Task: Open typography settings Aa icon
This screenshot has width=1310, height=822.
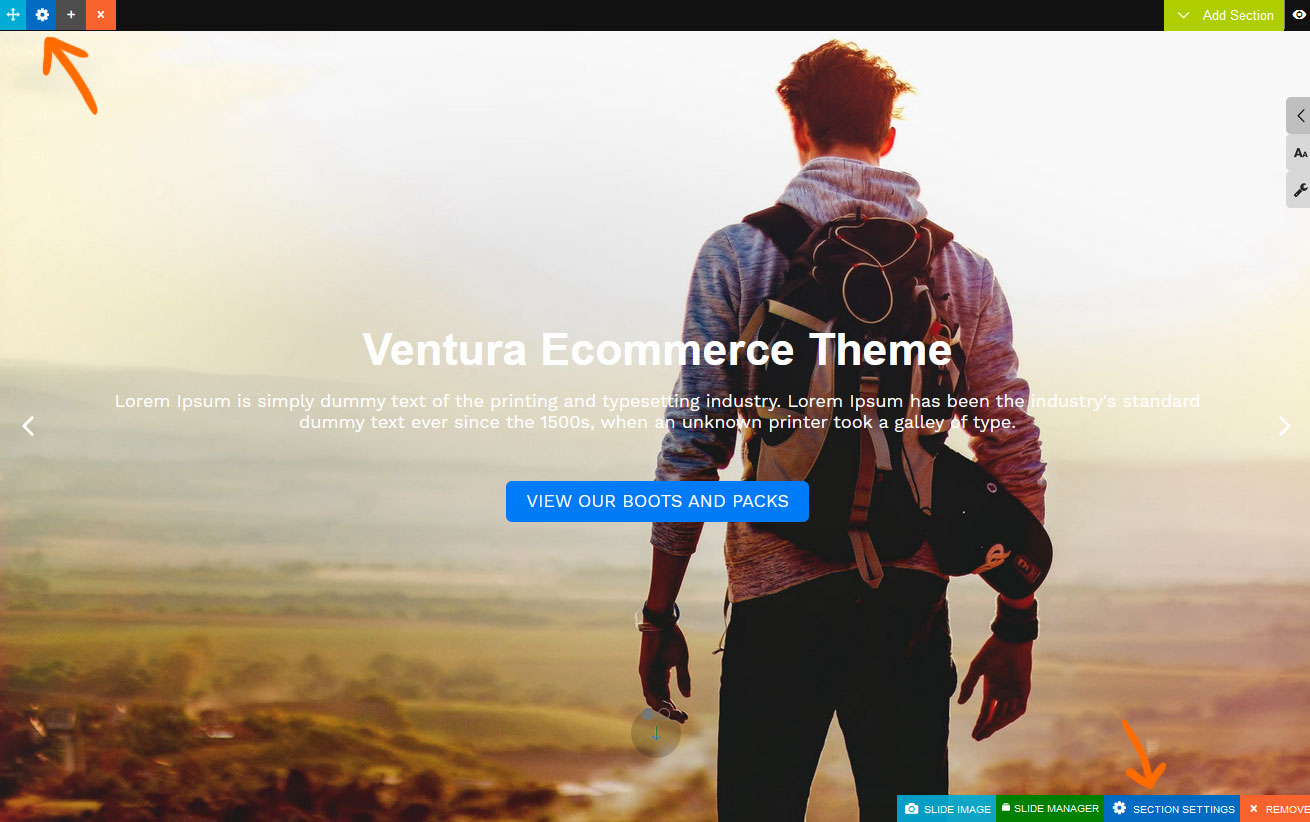Action: point(1299,153)
